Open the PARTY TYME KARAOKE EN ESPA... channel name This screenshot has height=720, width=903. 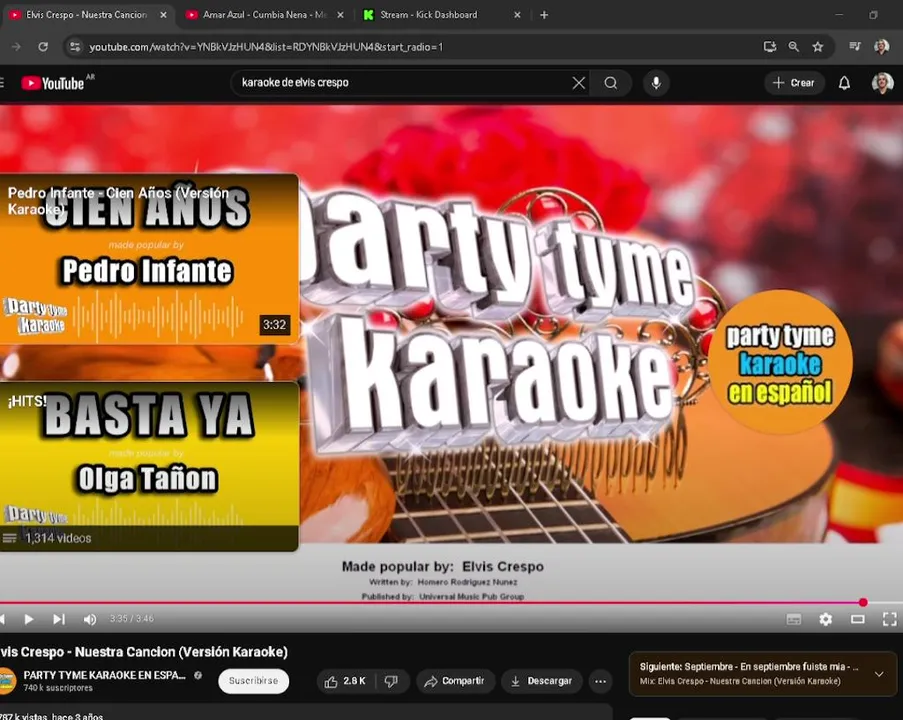pyautogui.click(x=104, y=675)
